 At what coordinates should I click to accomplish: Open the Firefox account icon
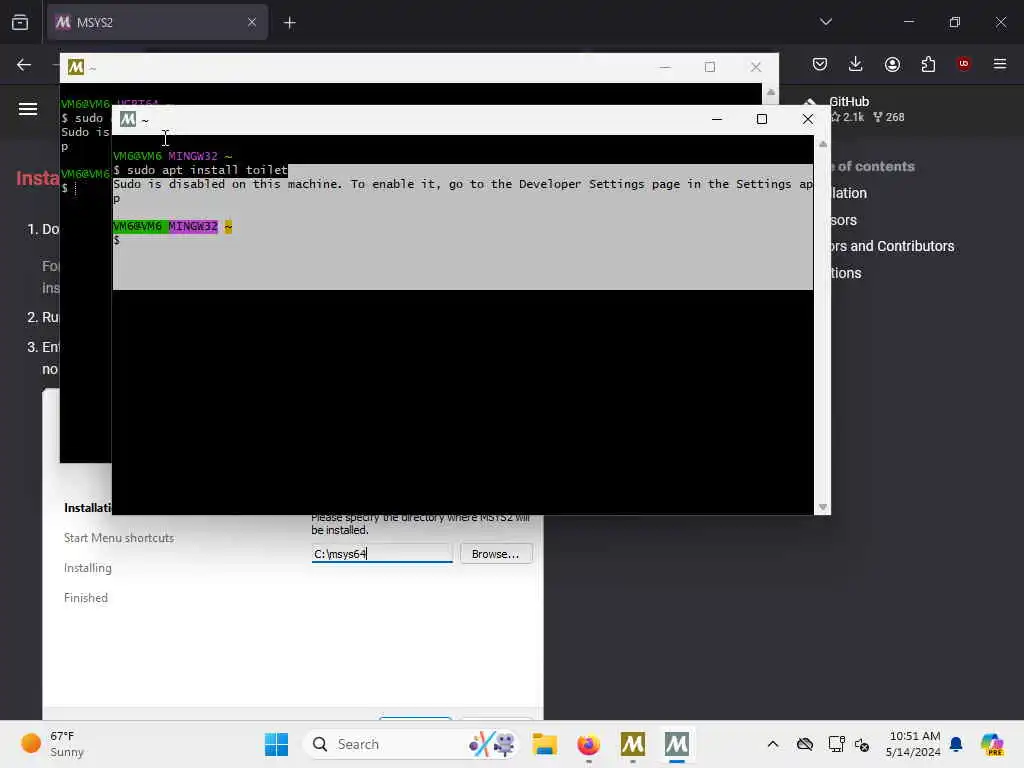pos(892,64)
